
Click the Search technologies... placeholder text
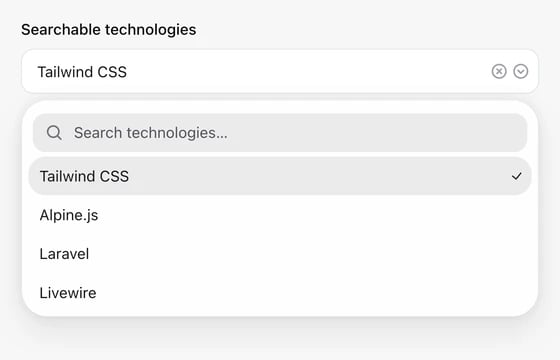[150, 133]
